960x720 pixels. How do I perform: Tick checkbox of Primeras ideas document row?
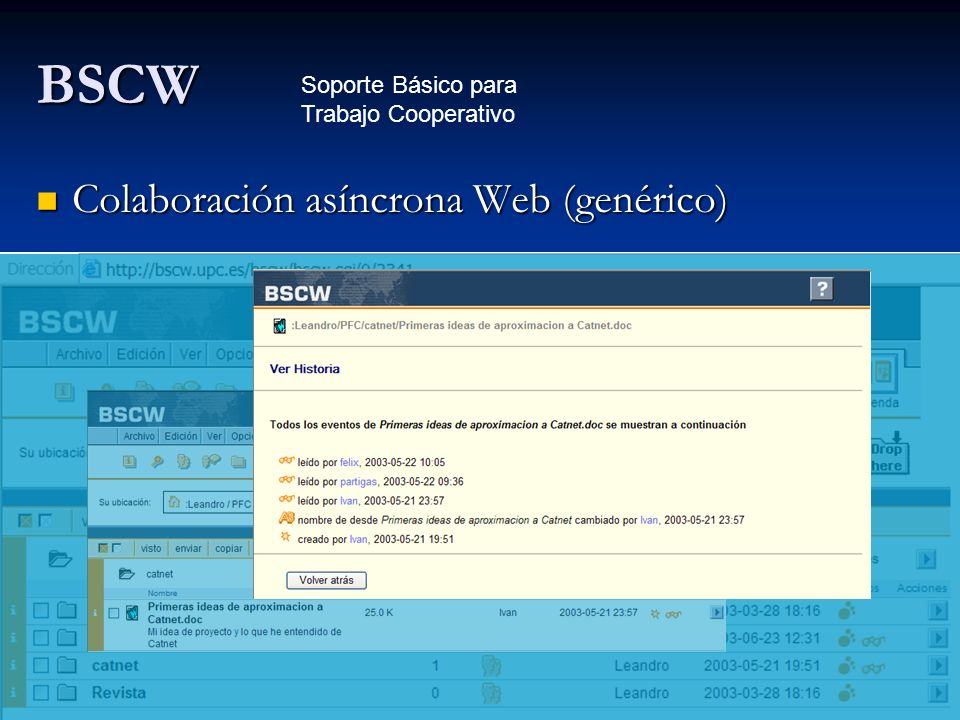113,613
